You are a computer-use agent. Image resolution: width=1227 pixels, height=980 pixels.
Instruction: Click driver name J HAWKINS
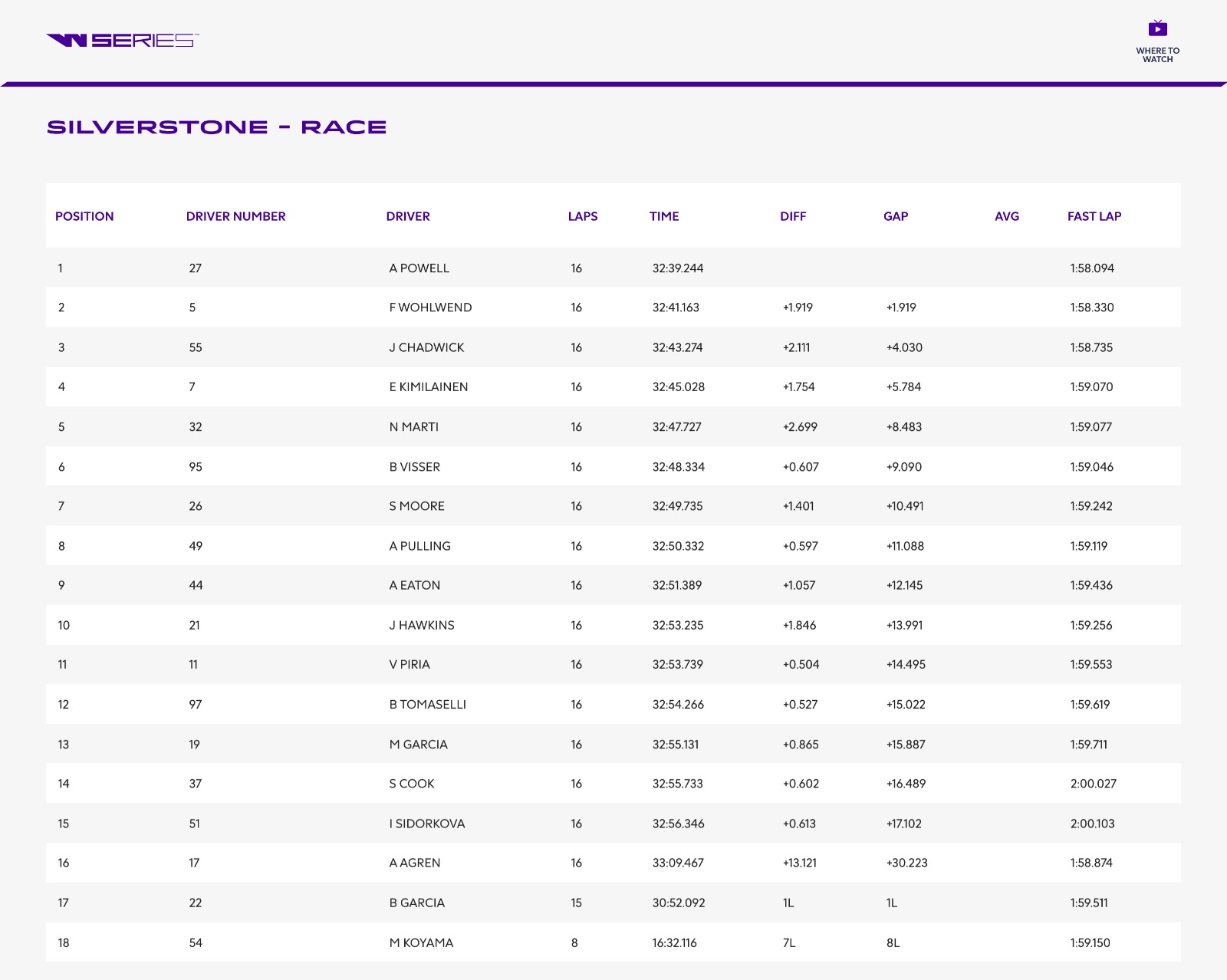point(422,625)
